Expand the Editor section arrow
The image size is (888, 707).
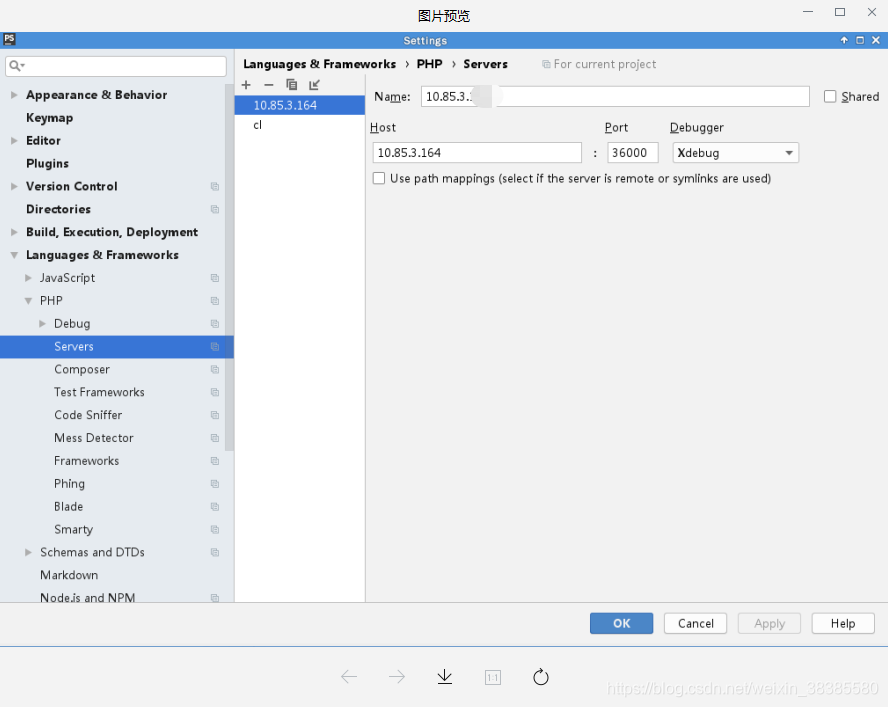click(14, 140)
